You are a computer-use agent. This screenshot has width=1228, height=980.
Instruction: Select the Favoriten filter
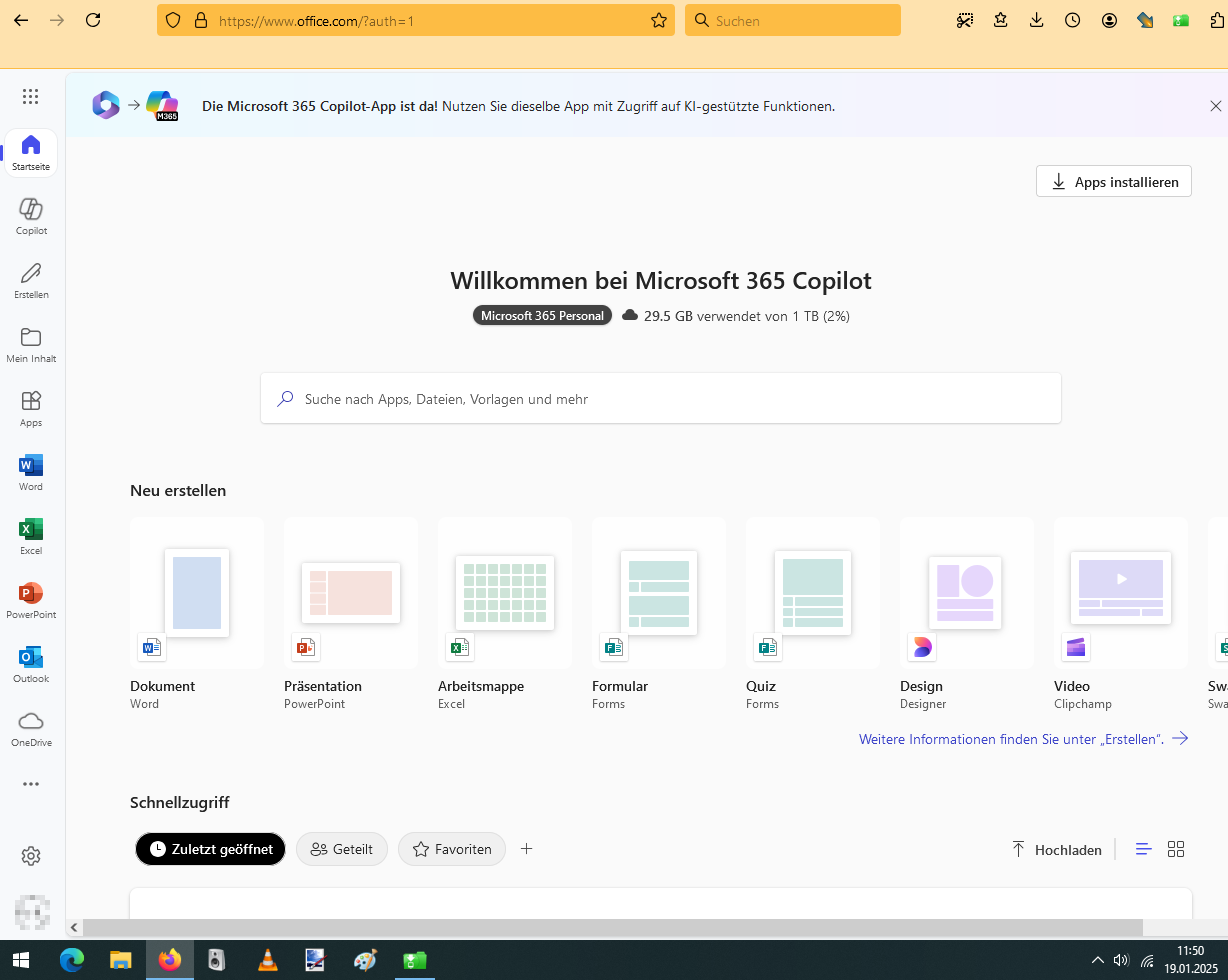point(452,849)
